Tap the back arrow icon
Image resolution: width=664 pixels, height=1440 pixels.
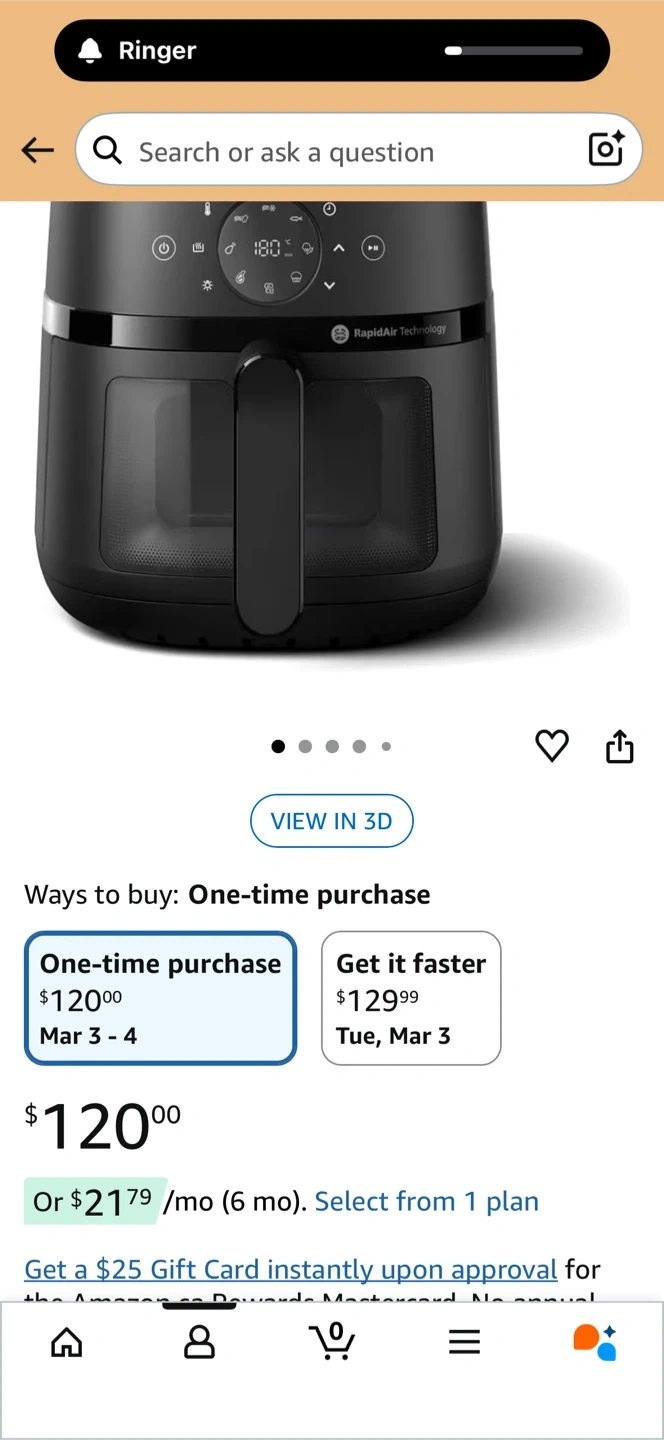pos(38,151)
